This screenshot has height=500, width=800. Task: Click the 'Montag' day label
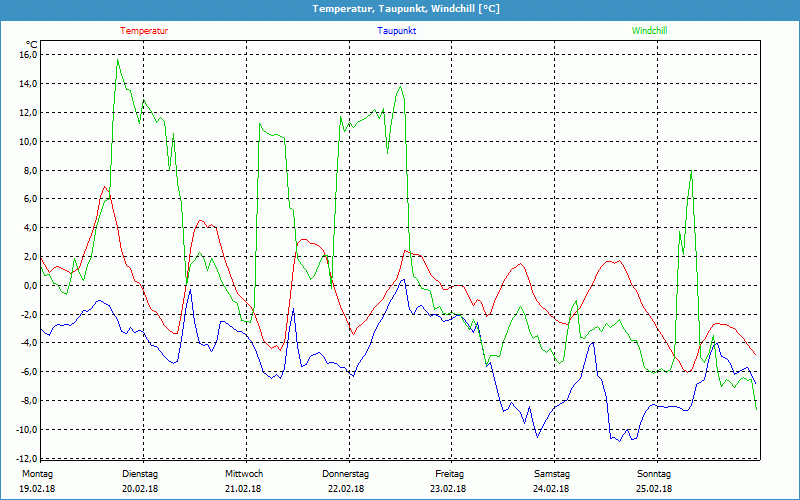point(37,474)
